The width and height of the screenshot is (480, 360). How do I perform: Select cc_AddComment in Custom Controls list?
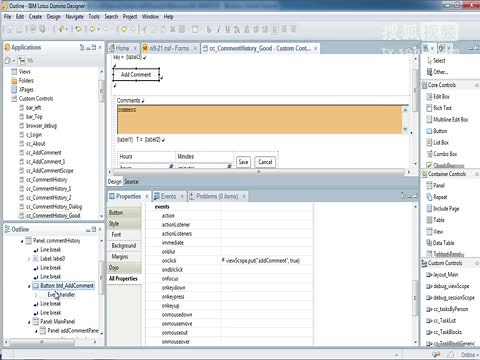pyautogui.click(x=43, y=153)
